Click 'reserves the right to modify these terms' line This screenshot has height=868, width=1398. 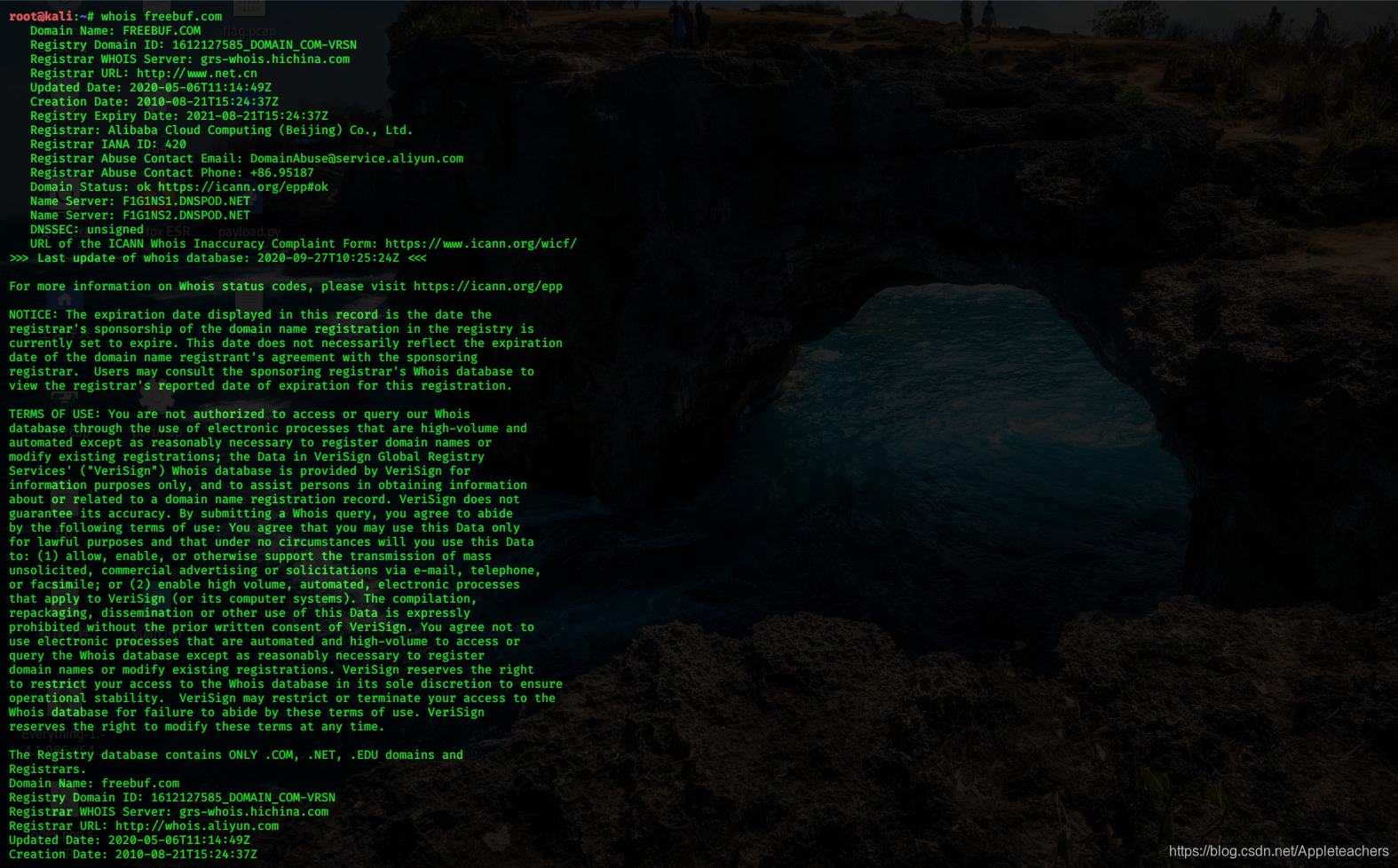point(197,726)
